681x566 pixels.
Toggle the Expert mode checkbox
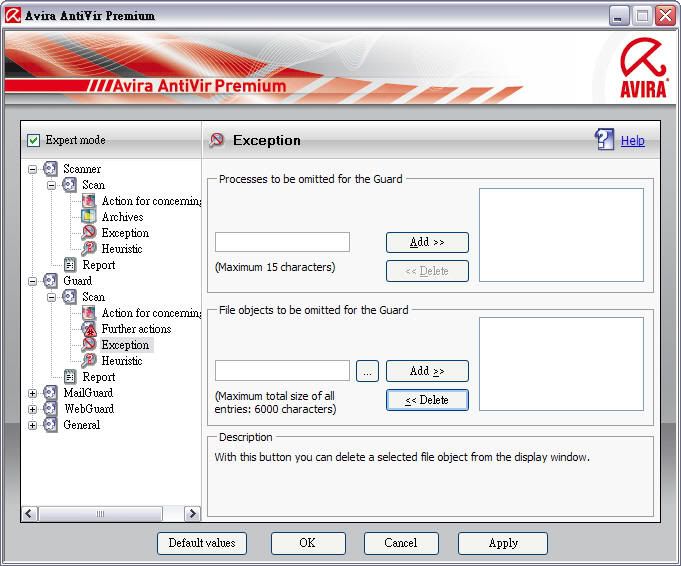point(33,140)
